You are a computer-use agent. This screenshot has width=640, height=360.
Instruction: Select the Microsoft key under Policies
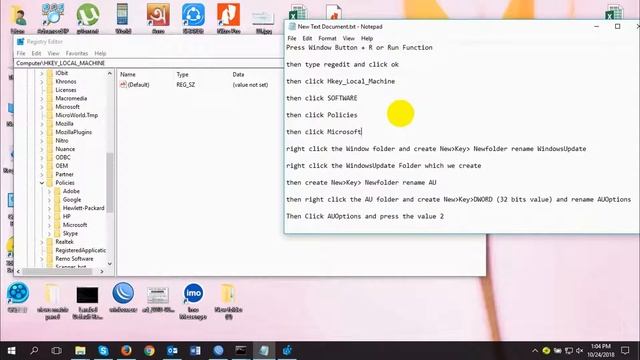pos(75,225)
